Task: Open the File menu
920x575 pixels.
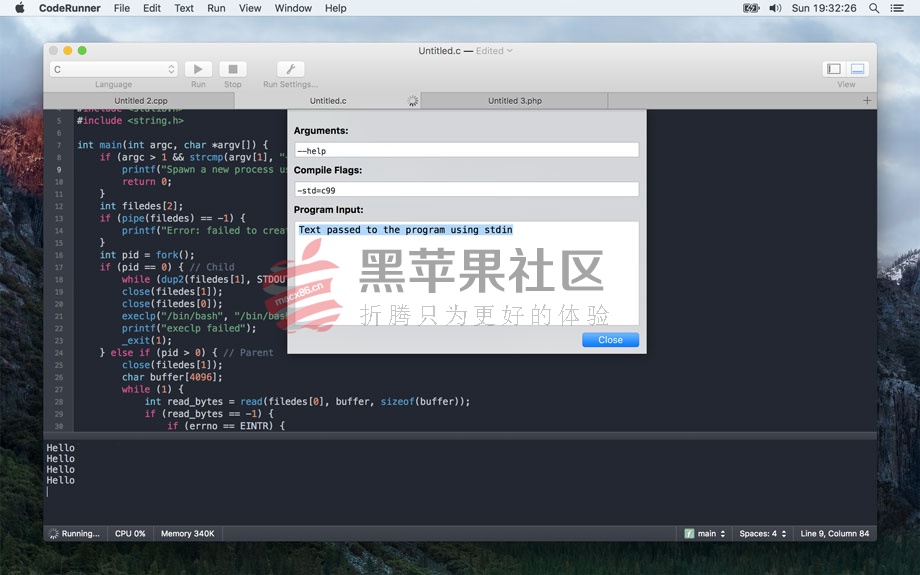Action: click(x=122, y=8)
